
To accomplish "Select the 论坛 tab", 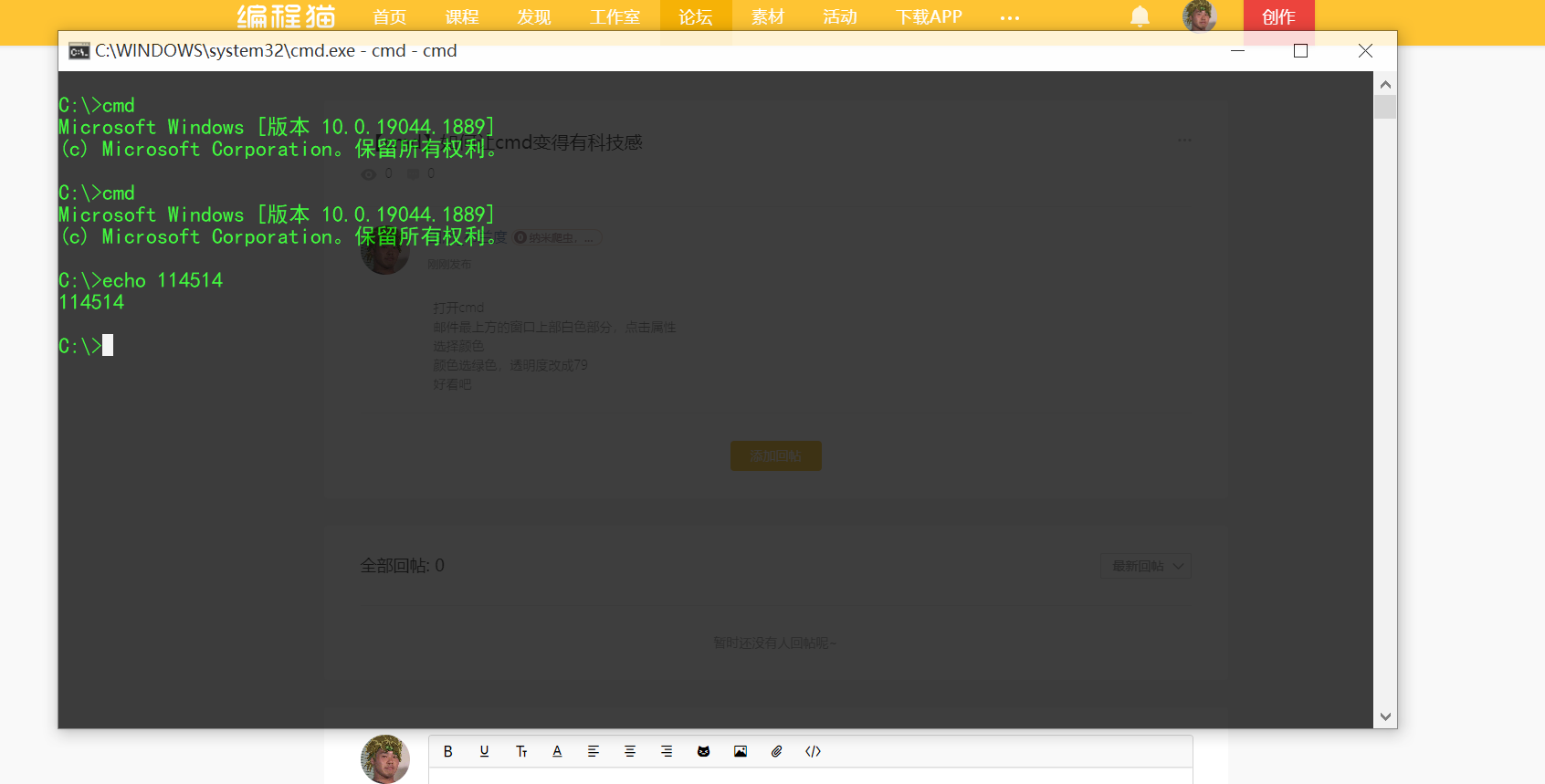I will [696, 17].
